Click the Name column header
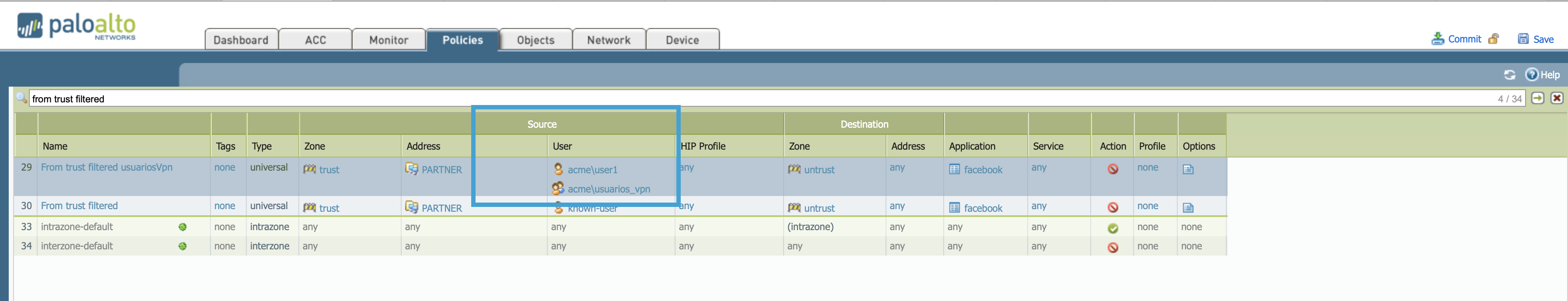The image size is (1568, 301). coord(55,146)
